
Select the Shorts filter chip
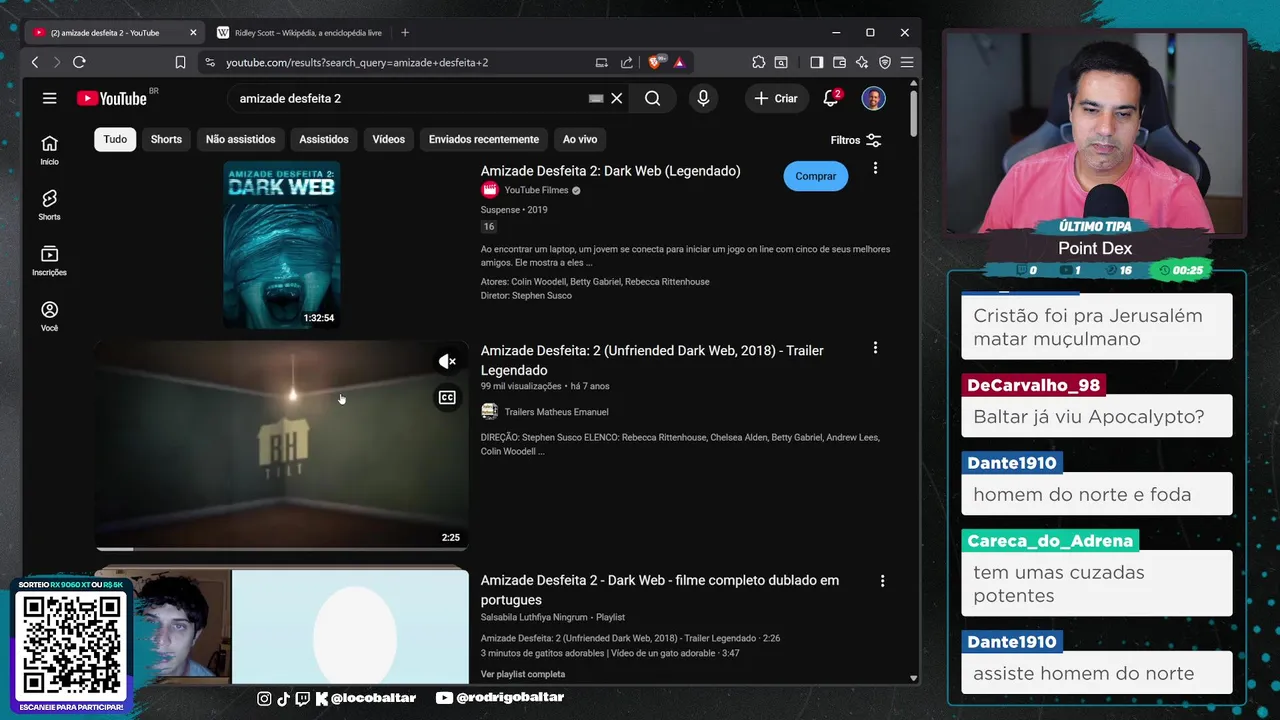point(166,139)
